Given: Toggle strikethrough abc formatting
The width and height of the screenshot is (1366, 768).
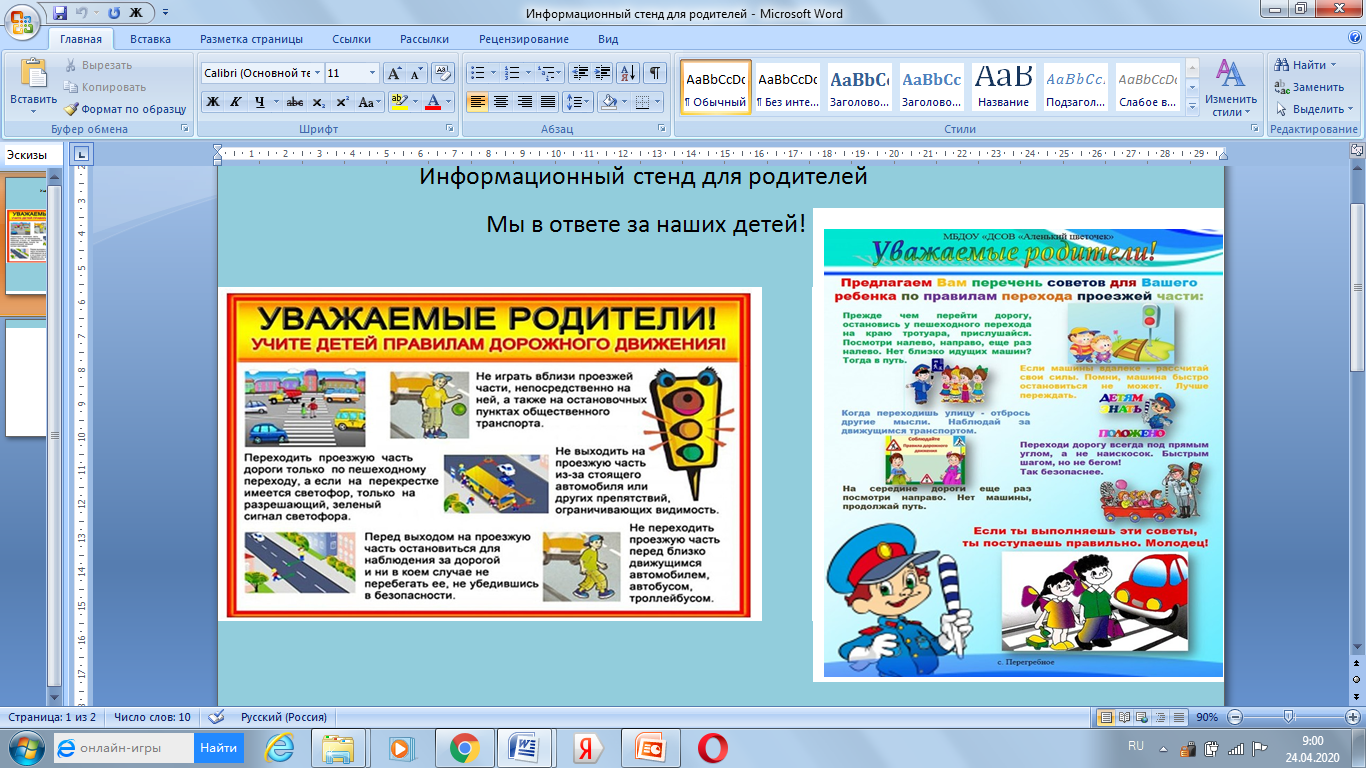Looking at the screenshot, I should [295, 102].
